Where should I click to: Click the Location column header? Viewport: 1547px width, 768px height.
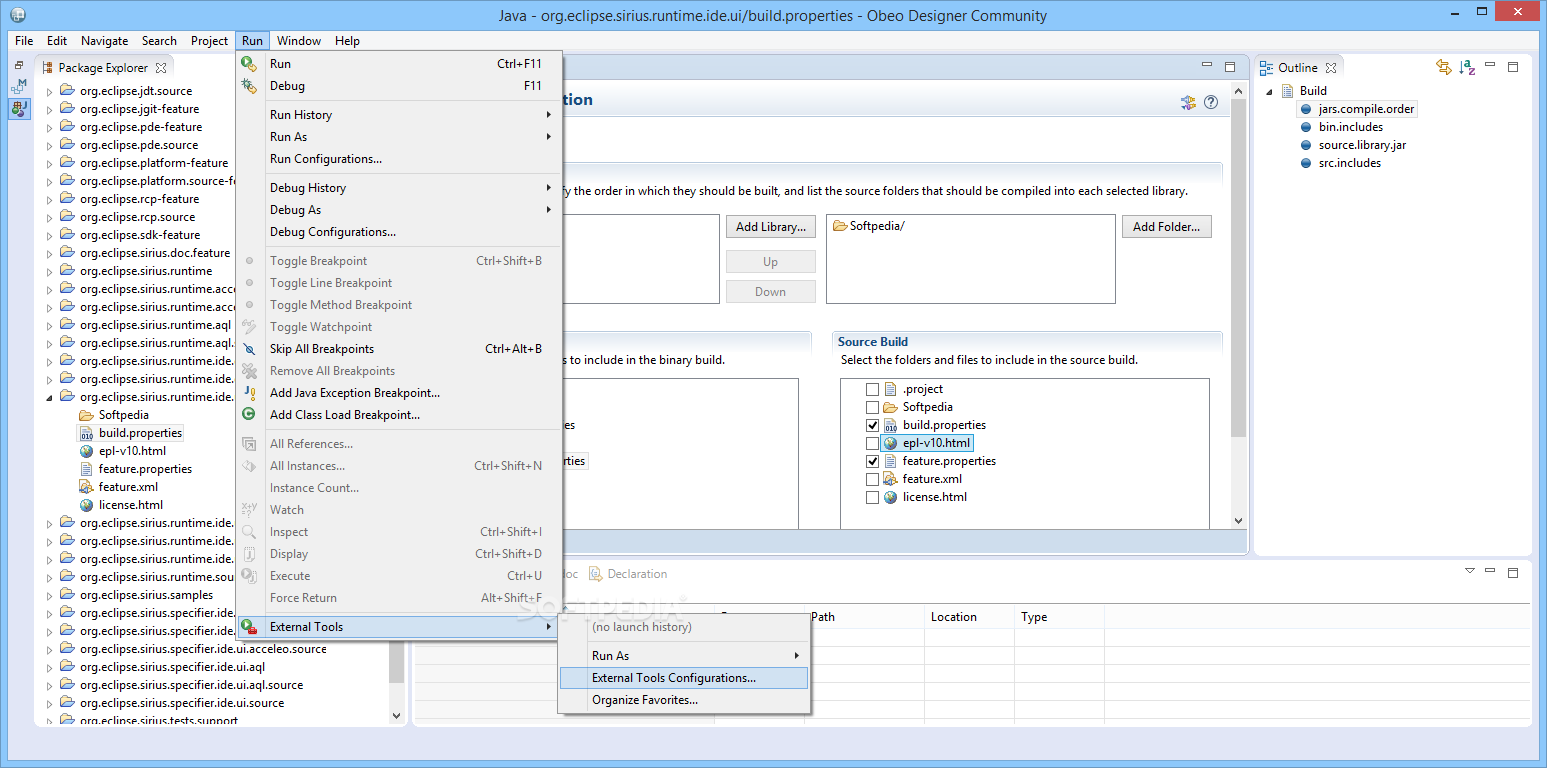coord(969,617)
